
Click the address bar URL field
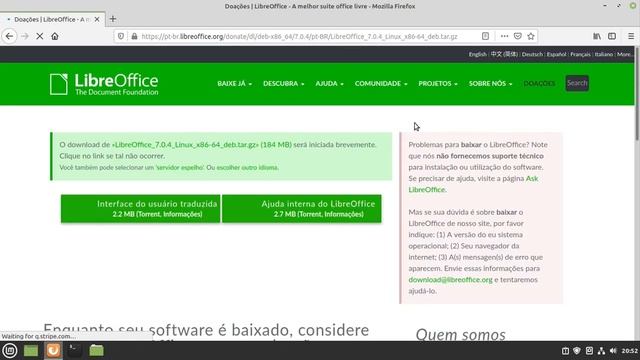click(300, 36)
